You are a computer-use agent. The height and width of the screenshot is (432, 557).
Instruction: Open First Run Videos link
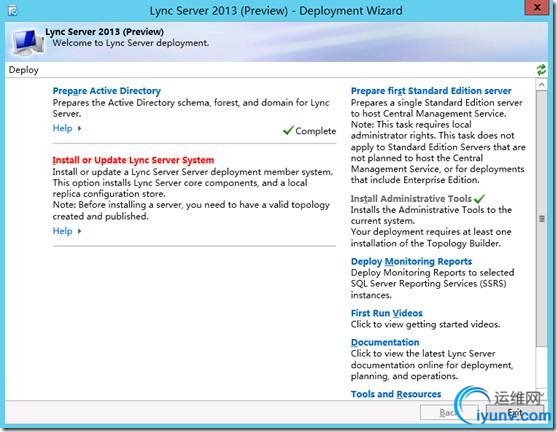click(386, 313)
